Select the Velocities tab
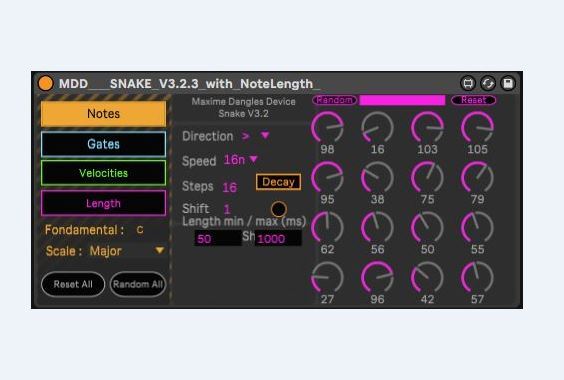The height and width of the screenshot is (380, 564). coord(104,173)
